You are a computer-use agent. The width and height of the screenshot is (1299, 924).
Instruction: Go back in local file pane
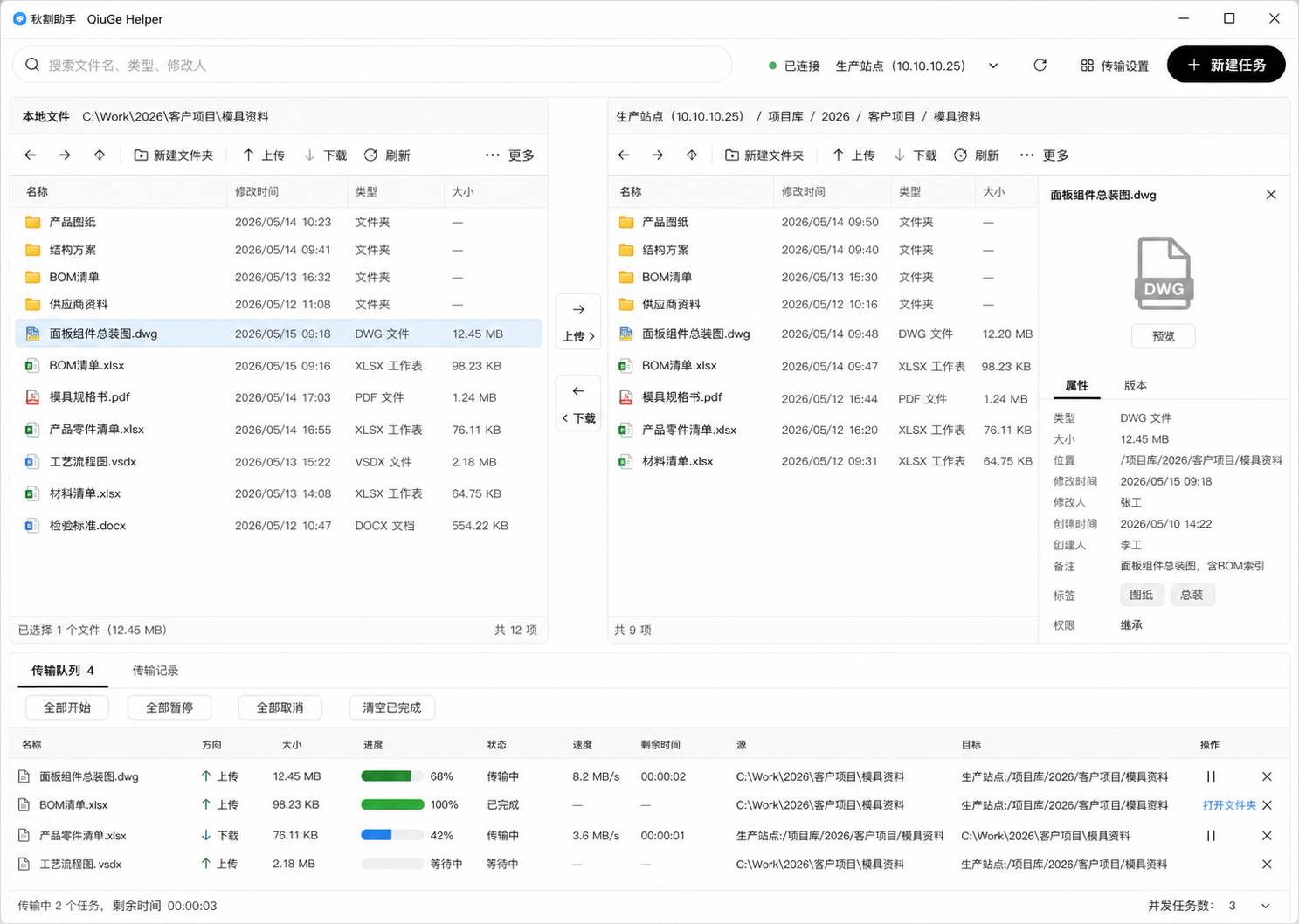31,155
